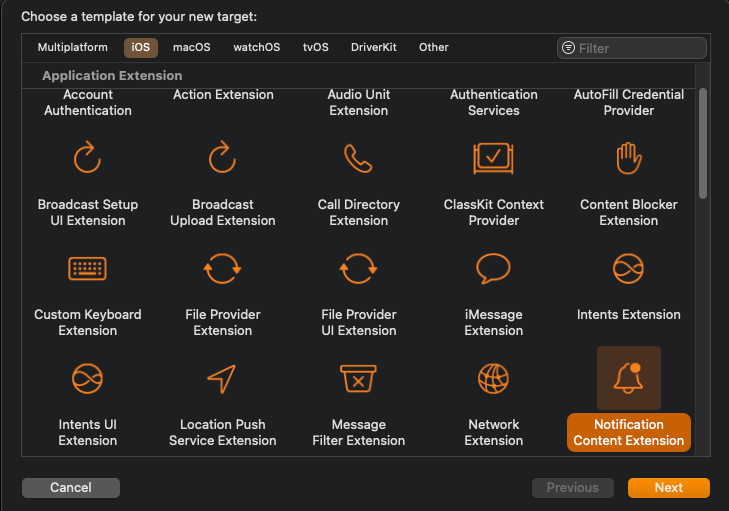The height and width of the screenshot is (511, 729).
Task: Click the ClassKit Context Provider label
Action: pyautogui.click(x=494, y=212)
